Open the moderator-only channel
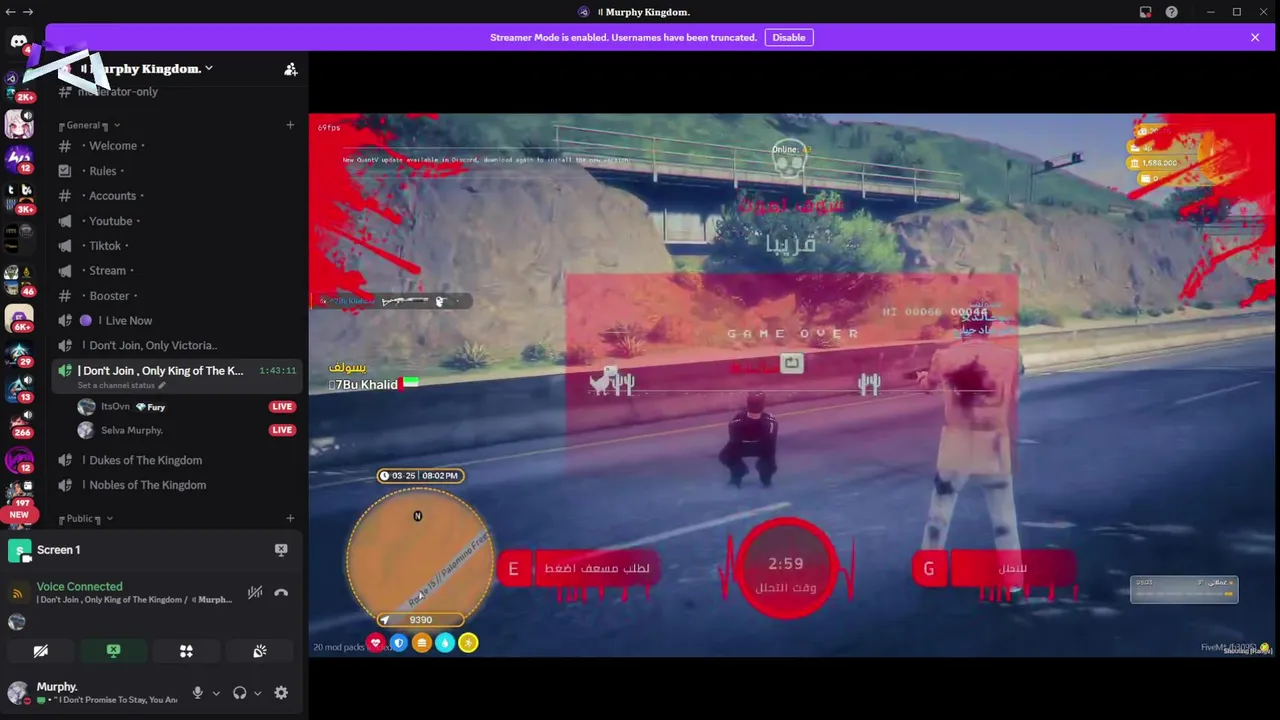This screenshot has height=720, width=1280. (176, 91)
